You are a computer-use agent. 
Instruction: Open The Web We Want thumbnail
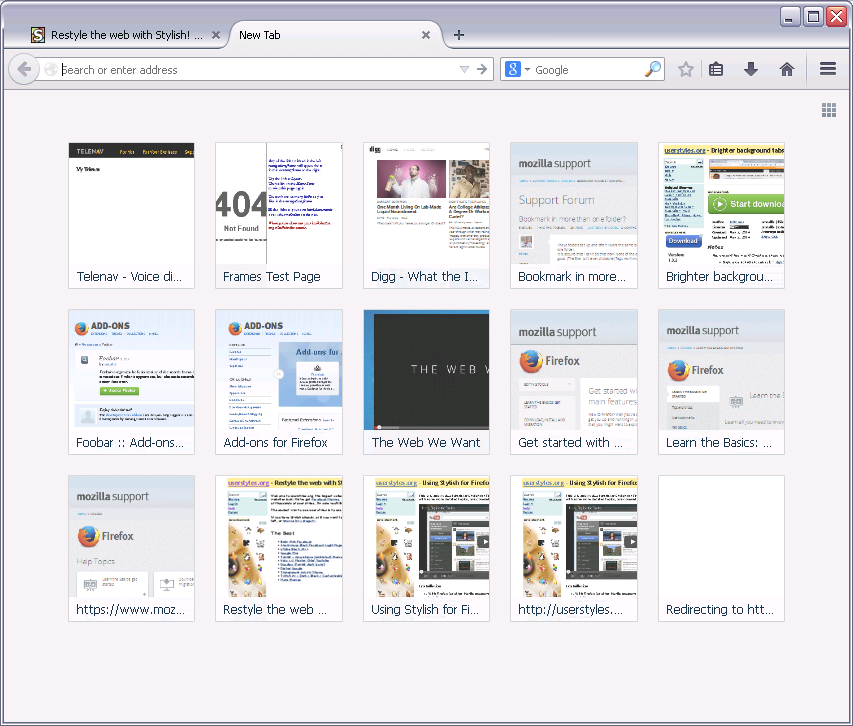(x=426, y=381)
